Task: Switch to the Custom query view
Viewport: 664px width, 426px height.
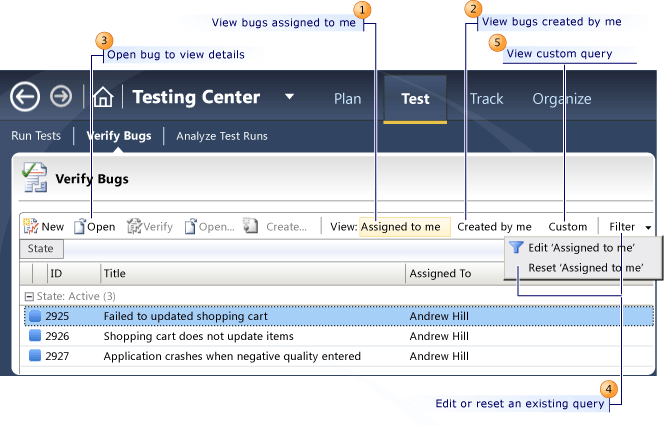Action: click(x=567, y=227)
